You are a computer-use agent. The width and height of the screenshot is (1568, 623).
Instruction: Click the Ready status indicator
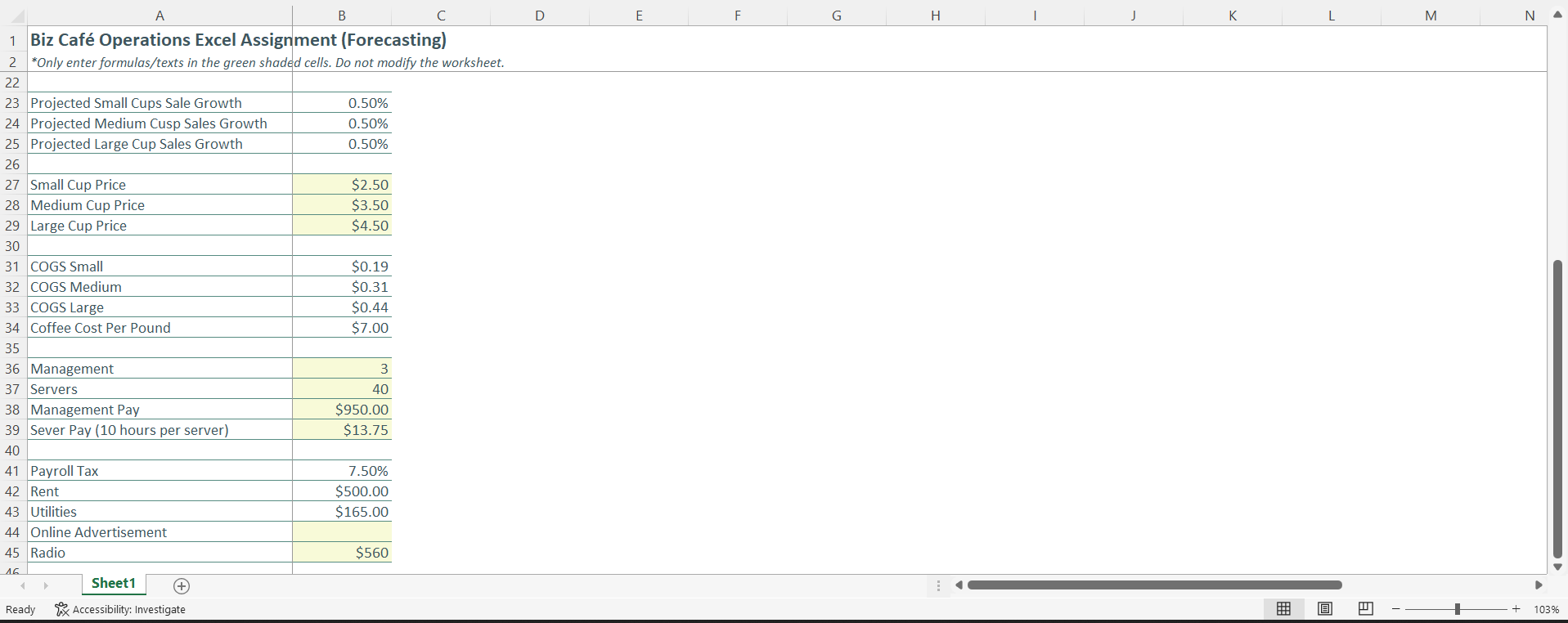[x=20, y=609]
